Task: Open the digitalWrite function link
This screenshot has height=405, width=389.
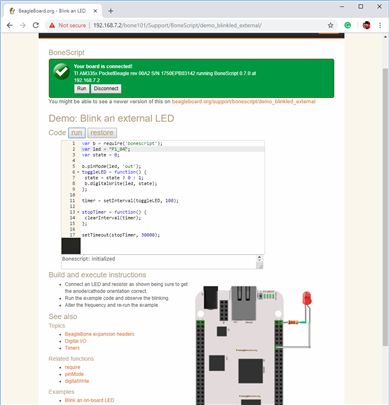Action: coord(77,381)
